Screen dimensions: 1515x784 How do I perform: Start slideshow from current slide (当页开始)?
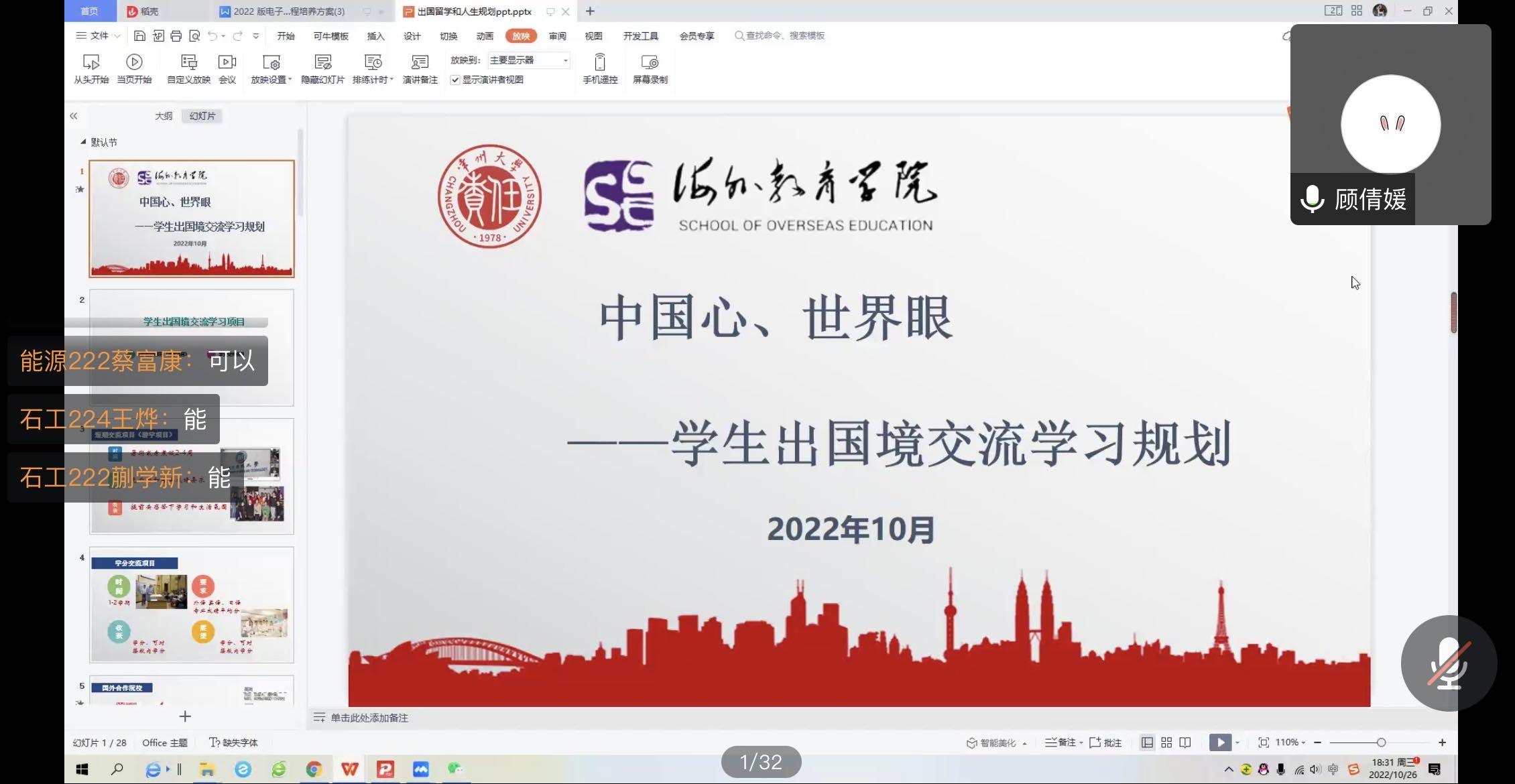click(134, 63)
